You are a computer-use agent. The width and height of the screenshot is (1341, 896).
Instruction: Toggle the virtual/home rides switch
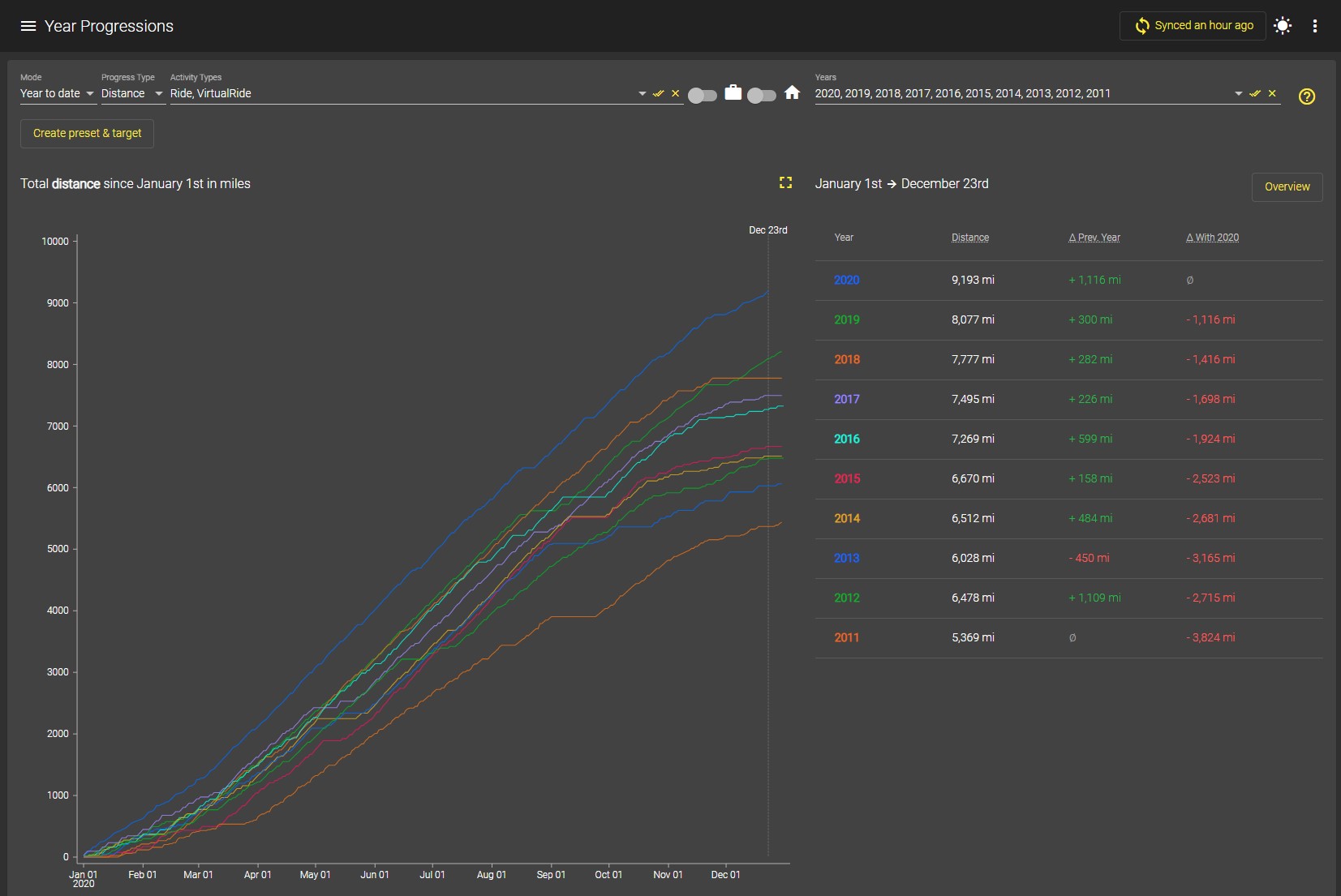pos(762,96)
